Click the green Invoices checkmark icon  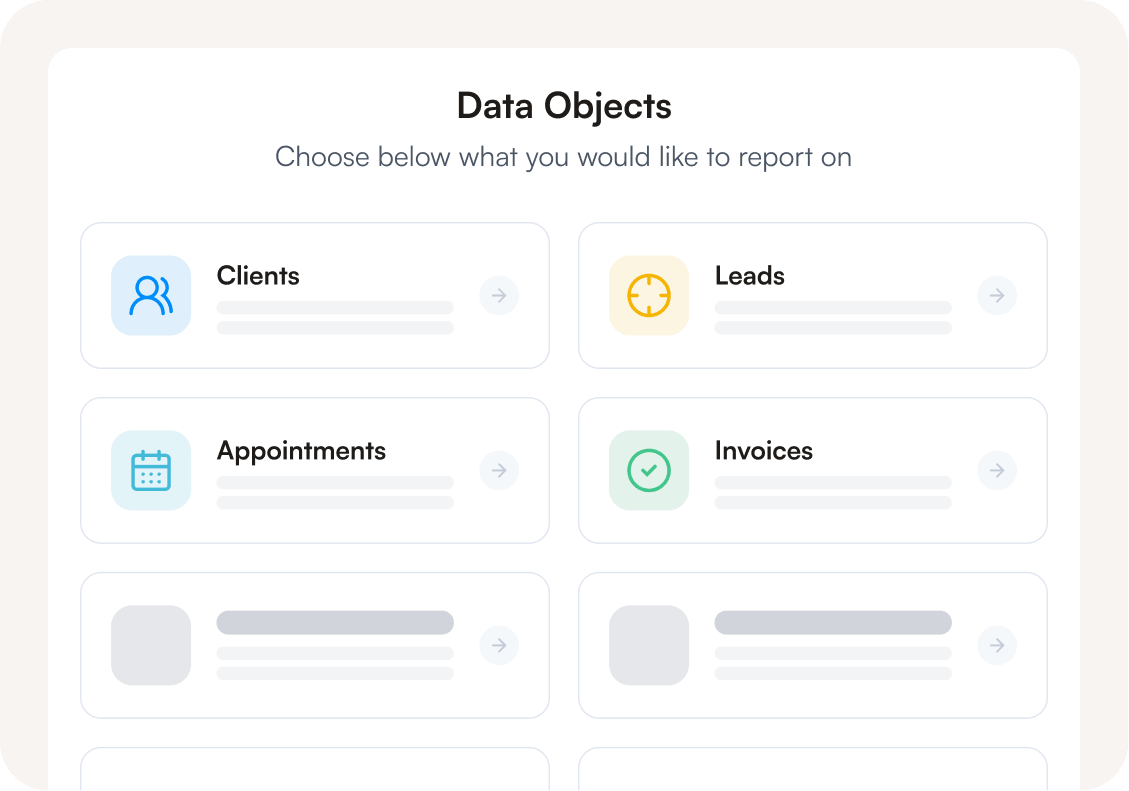coord(649,470)
